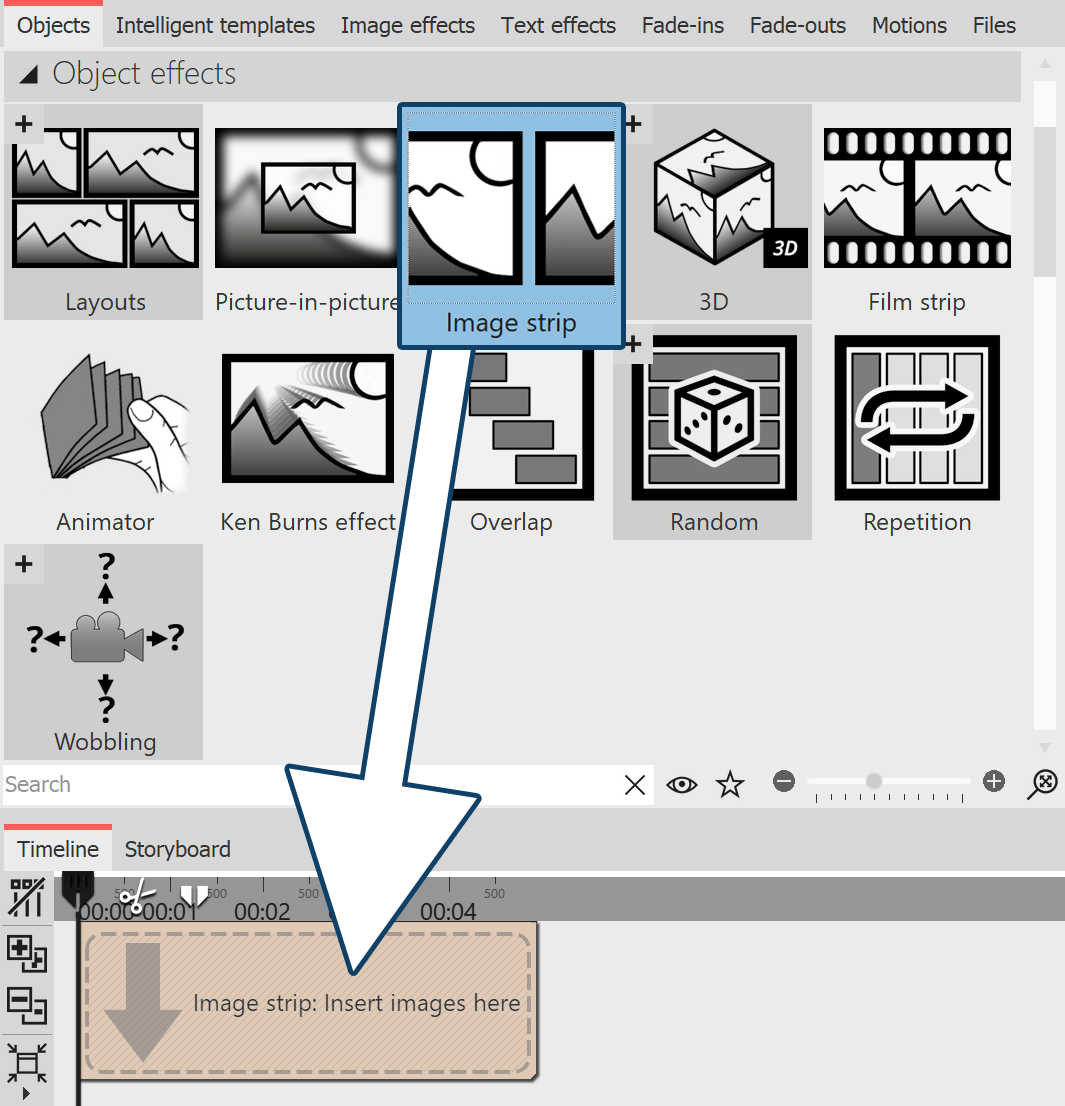Select the Image strip effect icon

[510, 207]
